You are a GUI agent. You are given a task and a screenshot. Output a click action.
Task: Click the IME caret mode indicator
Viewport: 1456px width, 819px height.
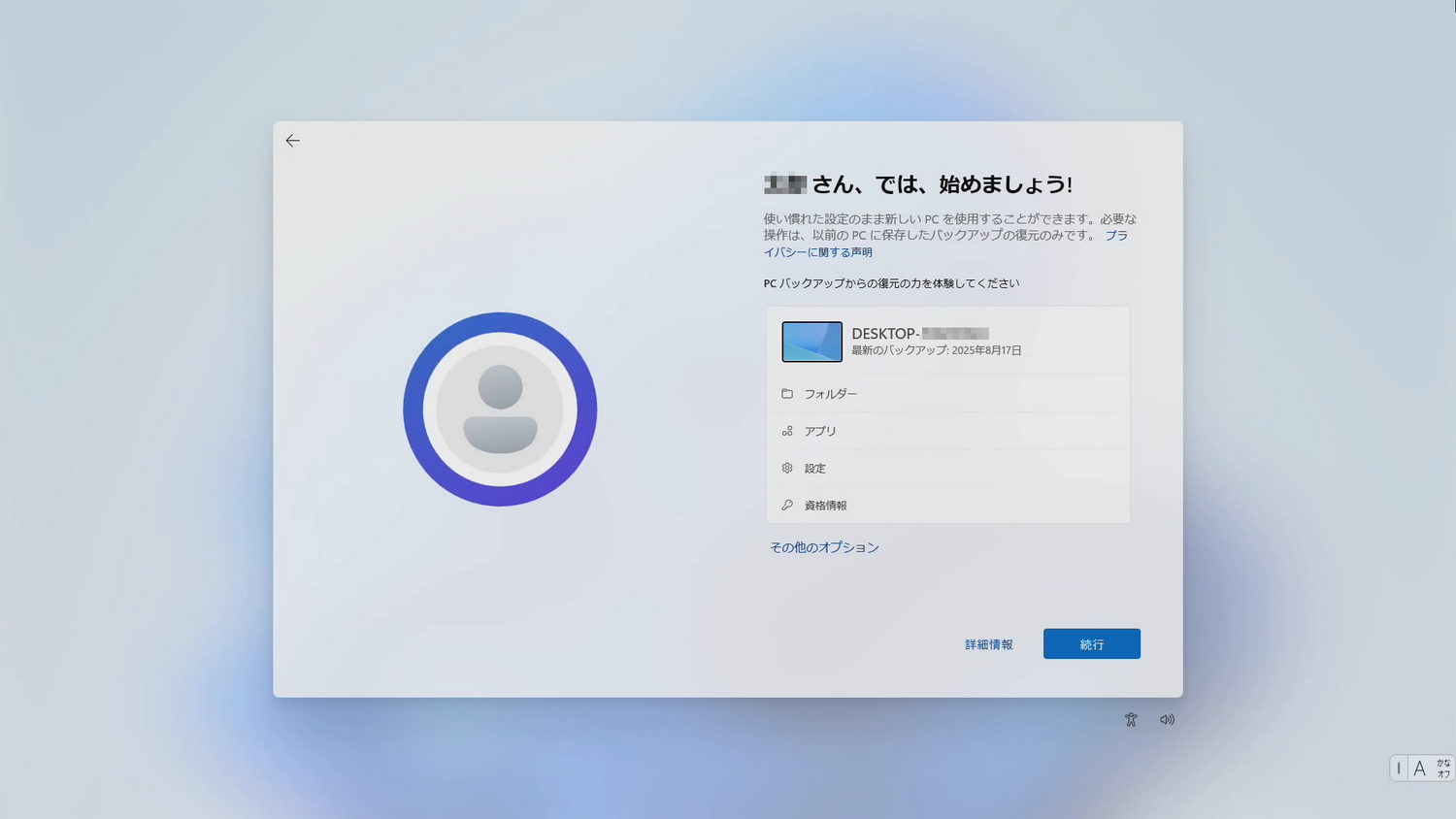click(x=1399, y=768)
